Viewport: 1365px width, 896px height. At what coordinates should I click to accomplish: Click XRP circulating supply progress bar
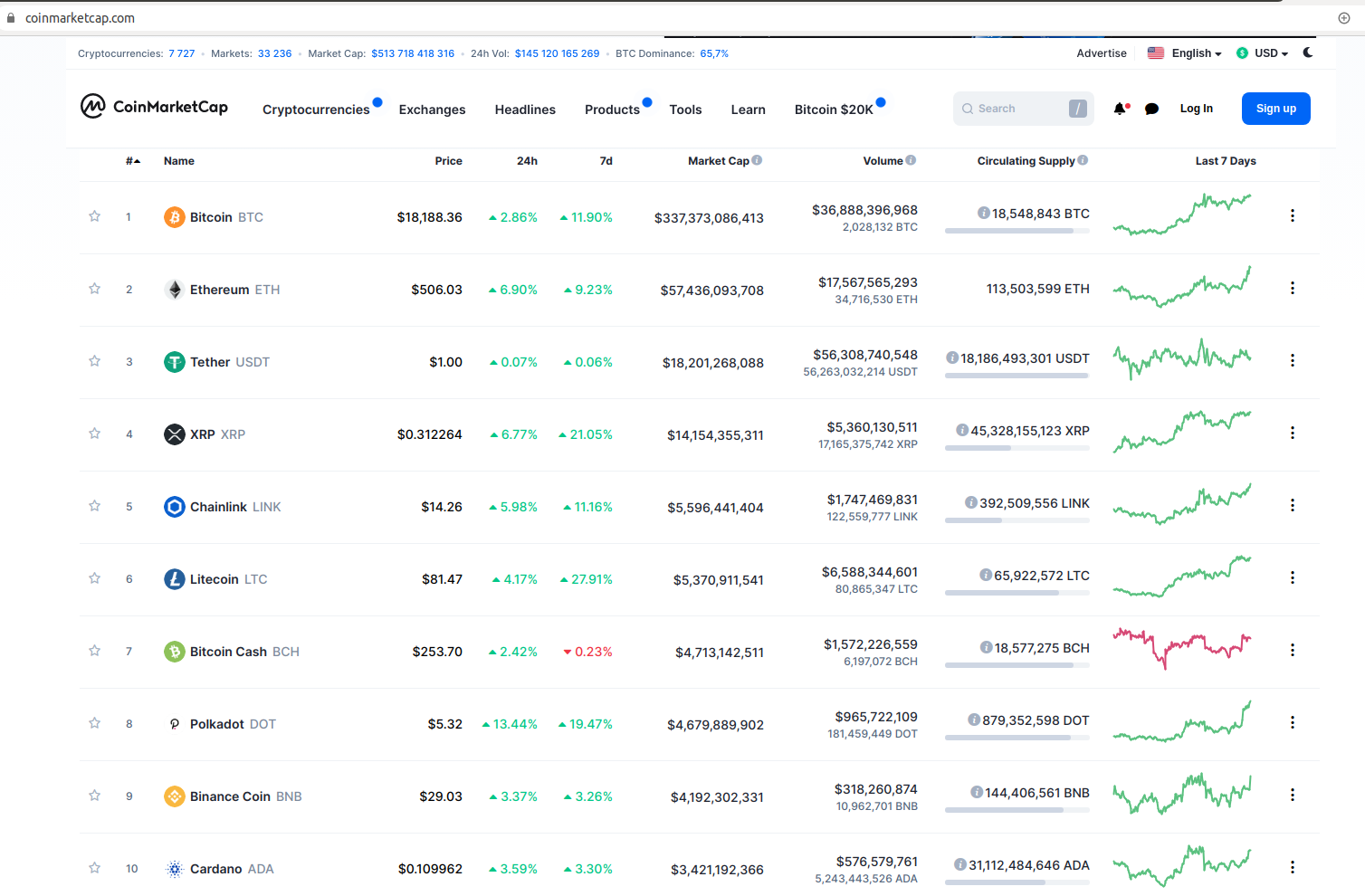point(1017,448)
